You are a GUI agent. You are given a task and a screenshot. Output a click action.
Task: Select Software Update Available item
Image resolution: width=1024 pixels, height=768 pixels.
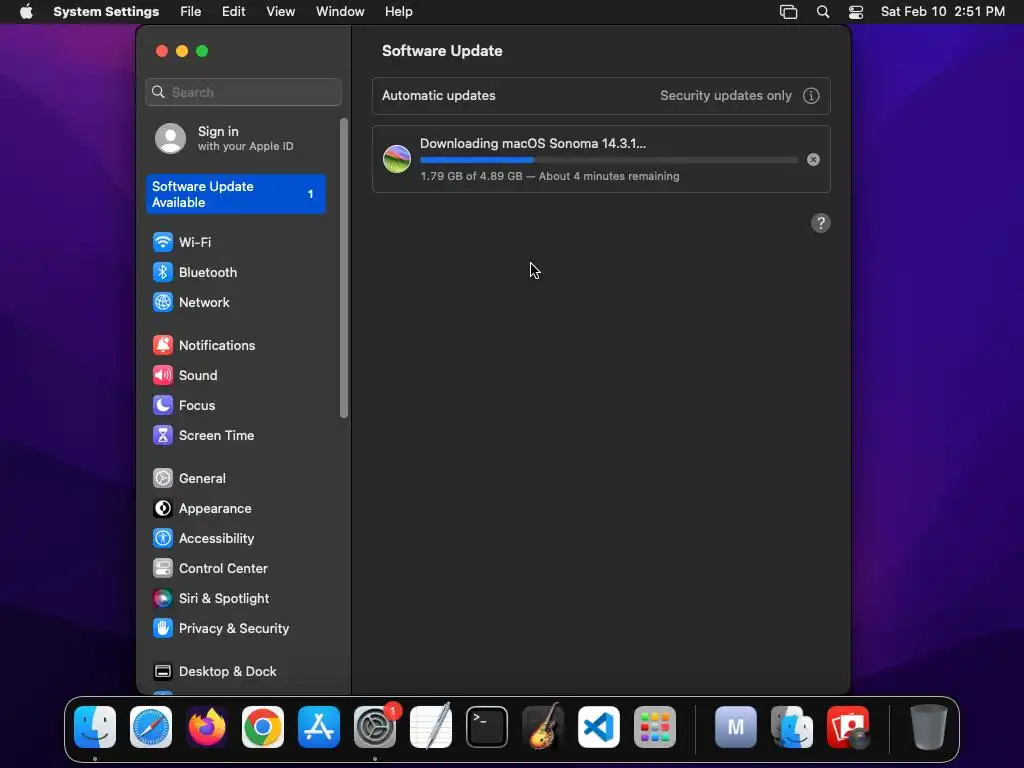(235, 194)
